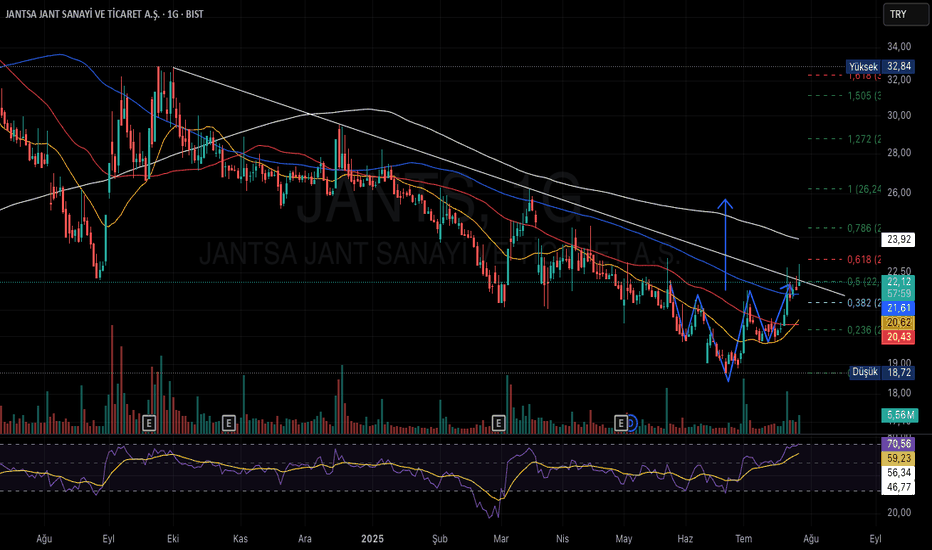The height and width of the screenshot is (550, 932).
Task: Click the 0,236 Fibonacci level label
Action: 864,330
